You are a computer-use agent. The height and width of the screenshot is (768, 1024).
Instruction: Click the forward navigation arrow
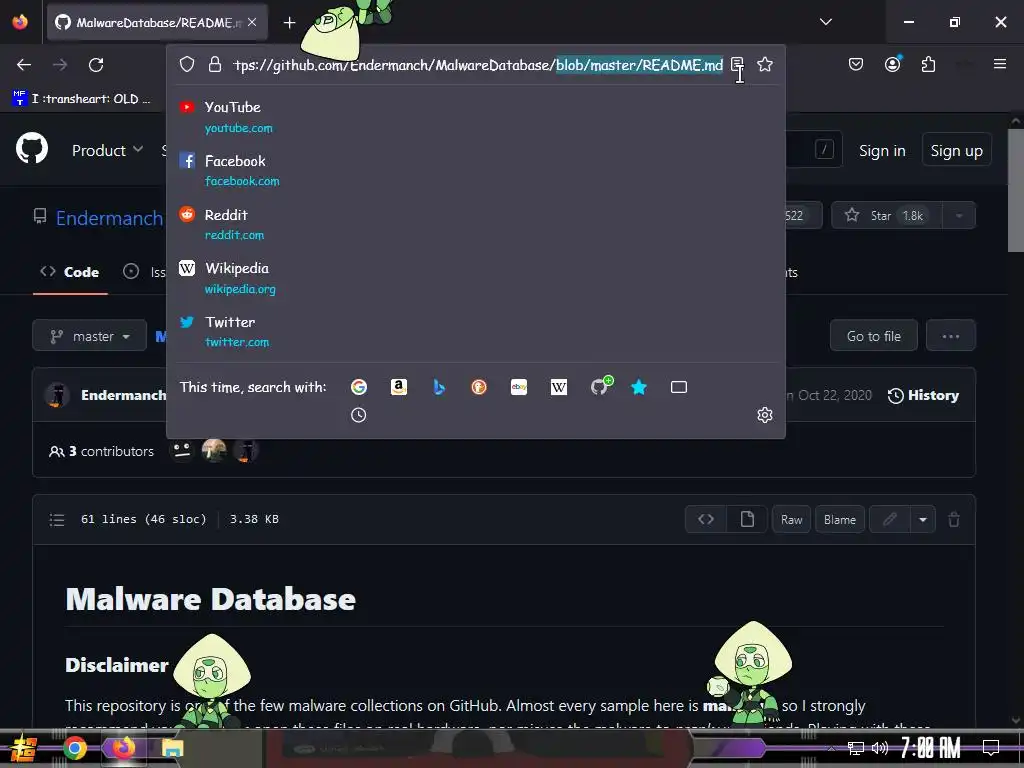60,65
